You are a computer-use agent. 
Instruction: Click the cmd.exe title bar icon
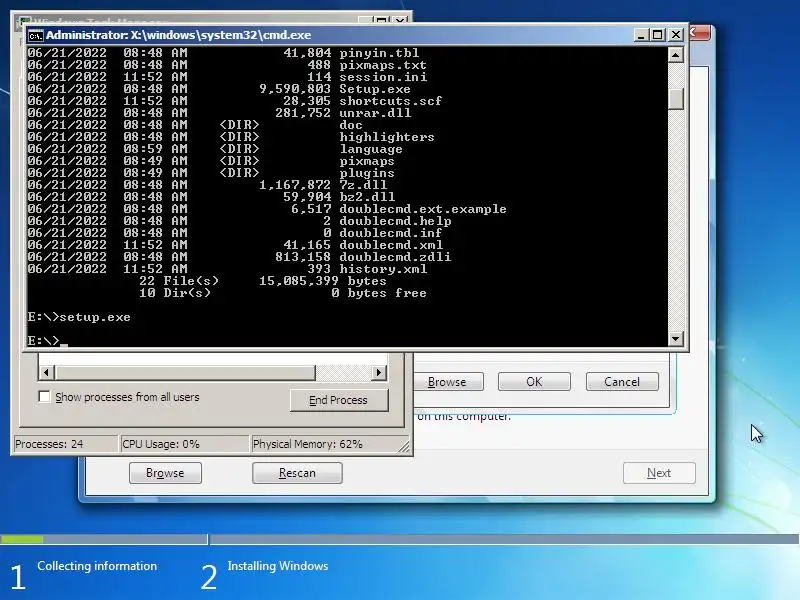(35, 35)
